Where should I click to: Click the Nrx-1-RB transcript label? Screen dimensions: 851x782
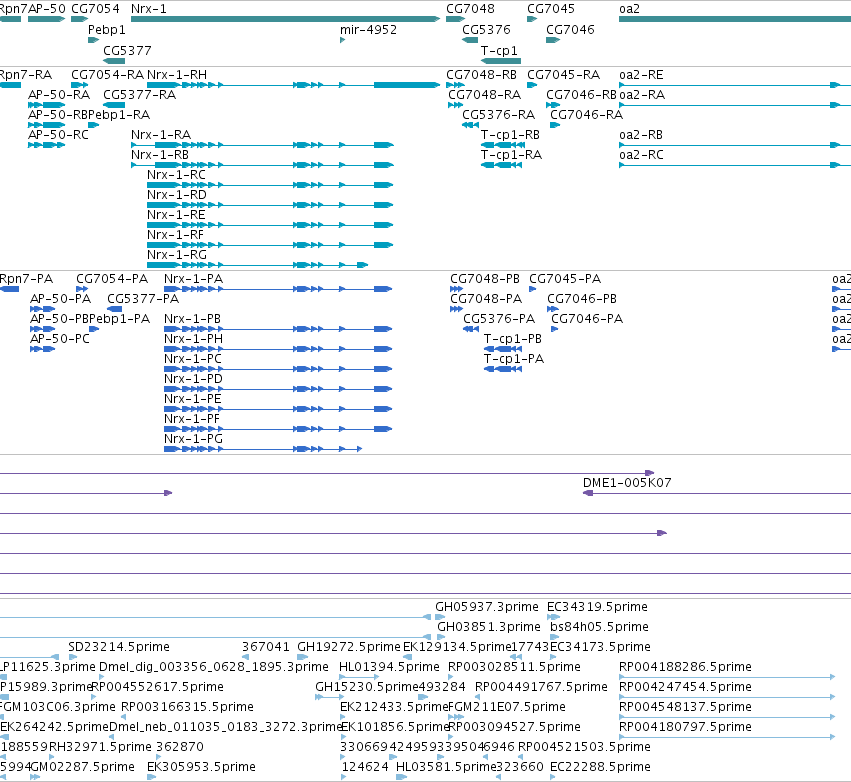pos(160,155)
